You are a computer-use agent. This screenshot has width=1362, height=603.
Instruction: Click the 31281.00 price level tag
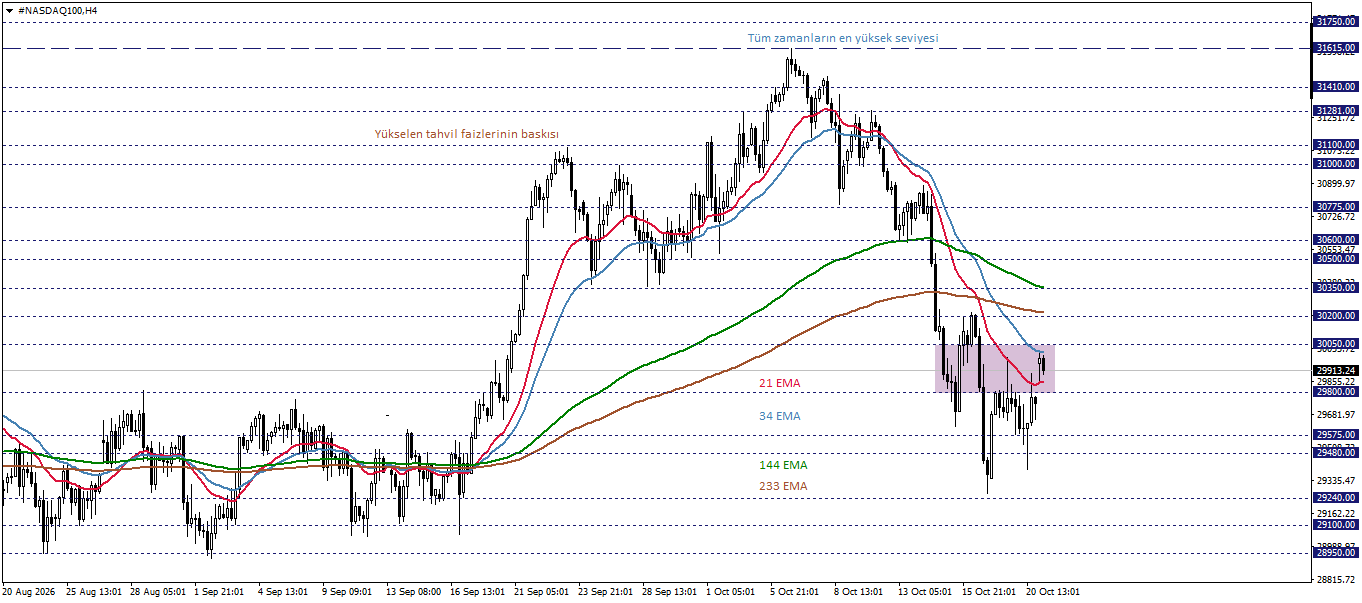tap(1336, 111)
